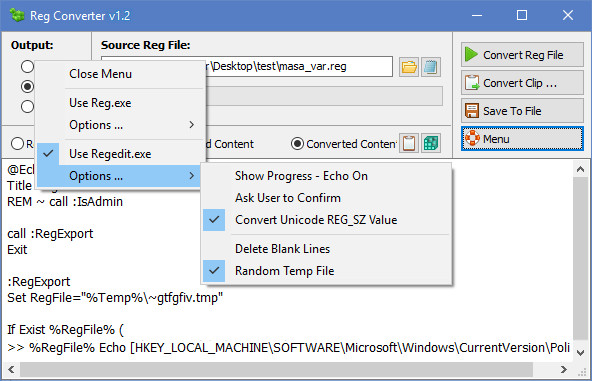Click the HKEY_LOCAL_MACHINE echo line in output
The image size is (592, 381).
(x=288, y=347)
